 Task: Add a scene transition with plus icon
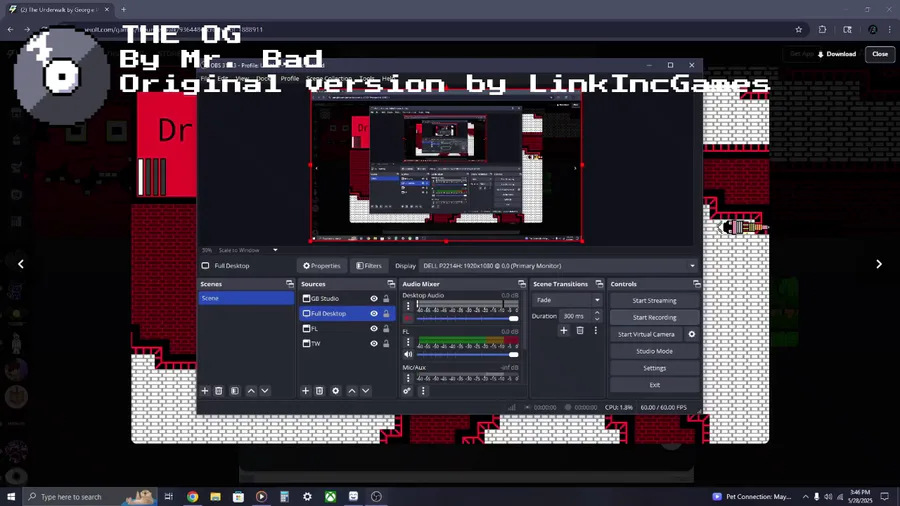(x=564, y=330)
